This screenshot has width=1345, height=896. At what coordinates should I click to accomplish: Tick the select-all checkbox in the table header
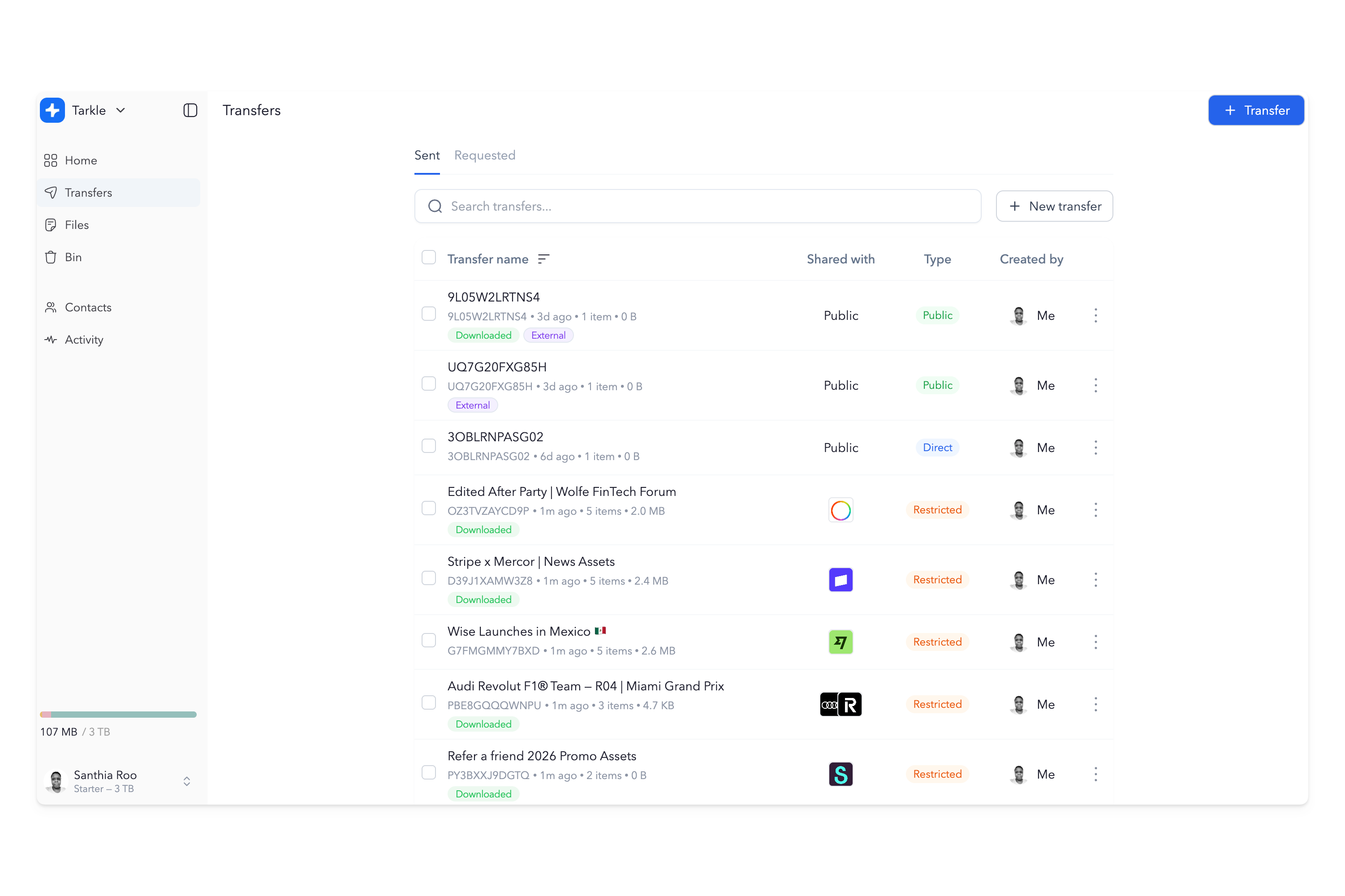click(428, 257)
